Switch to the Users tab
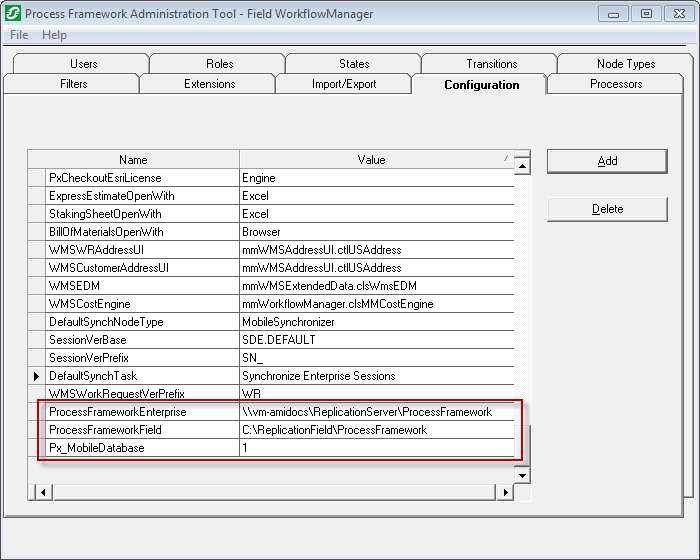Image resolution: width=700 pixels, height=560 pixels. click(84, 64)
